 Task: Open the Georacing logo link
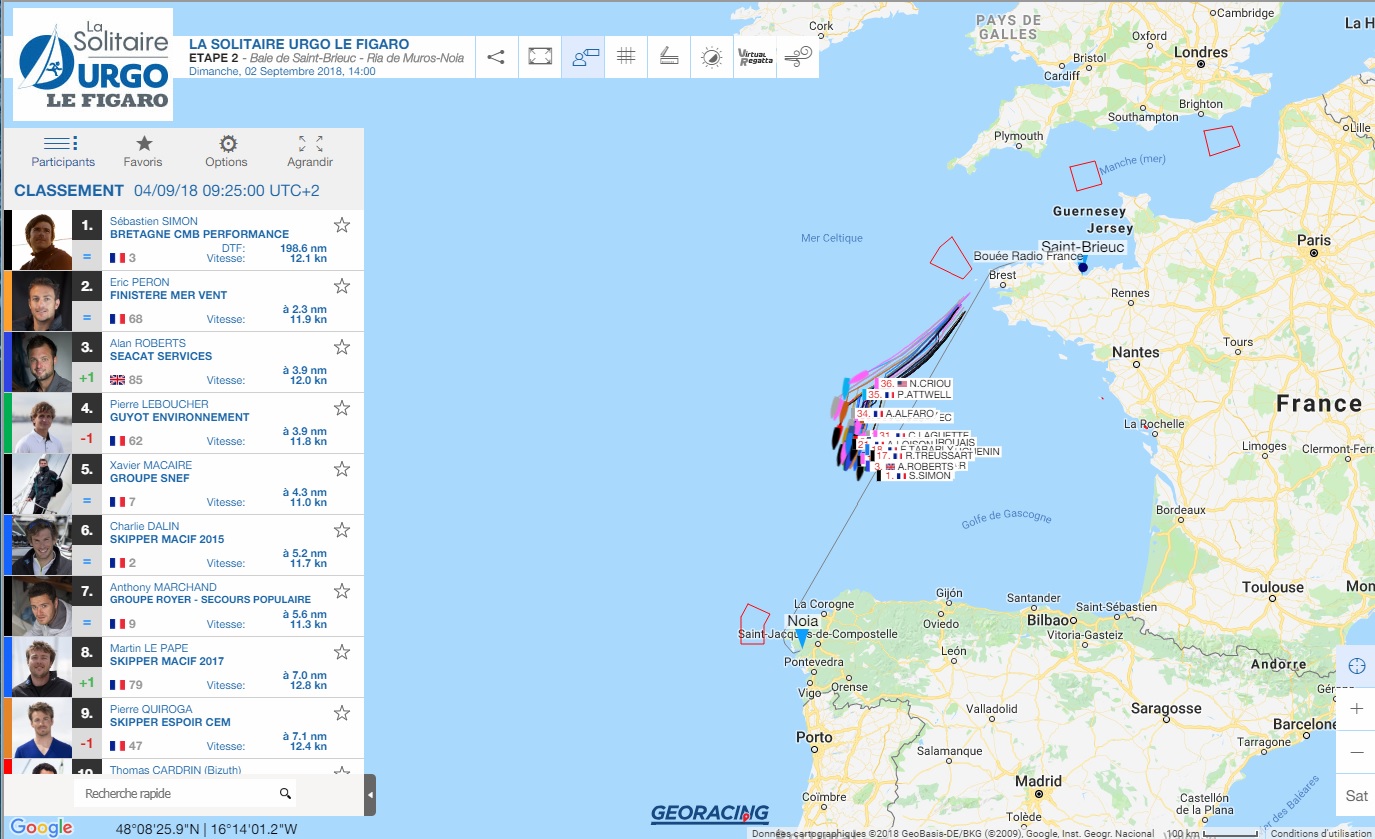[x=709, y=813]
